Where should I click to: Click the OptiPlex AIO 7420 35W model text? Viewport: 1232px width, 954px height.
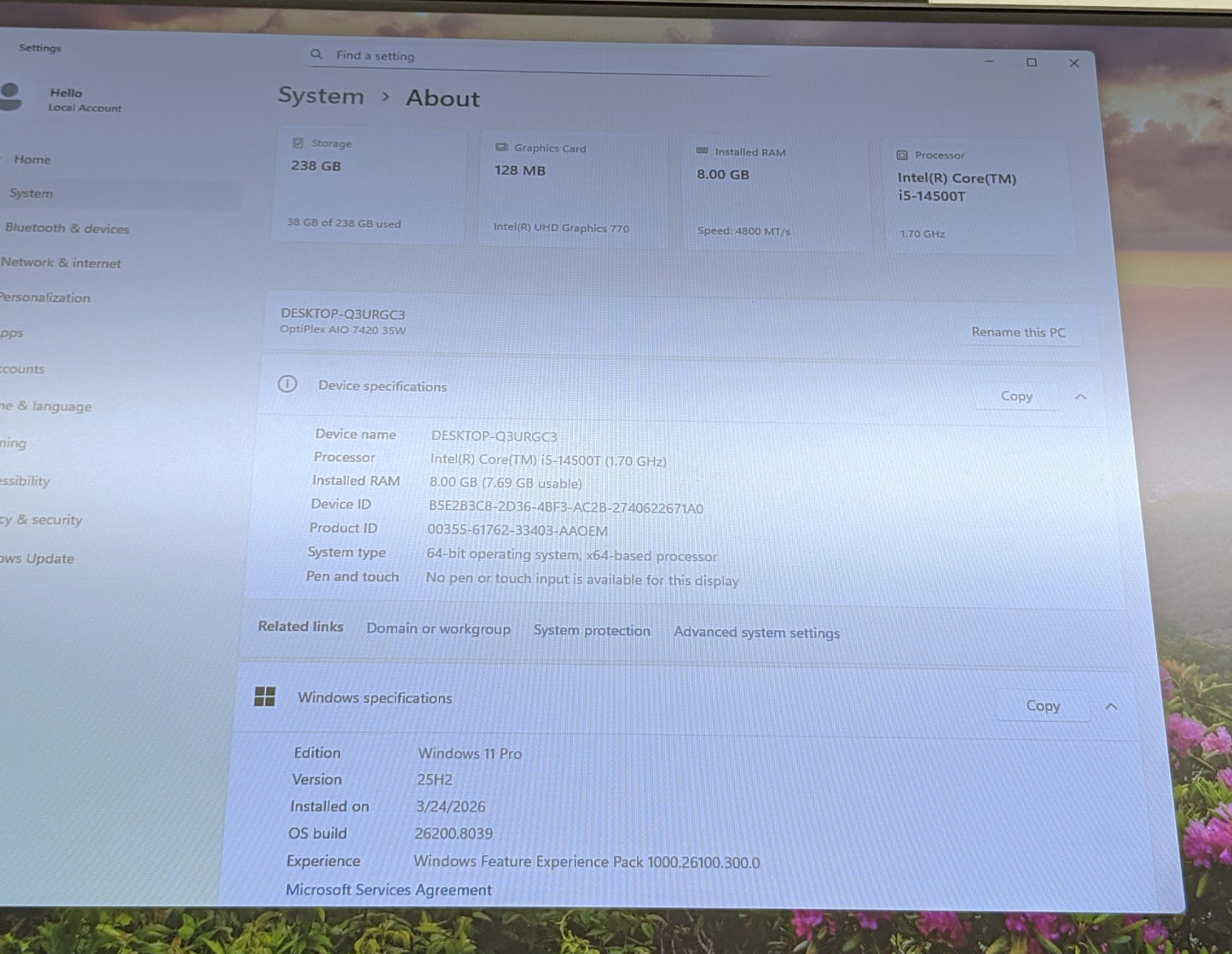pyautogui.click(x=343, y=330)
